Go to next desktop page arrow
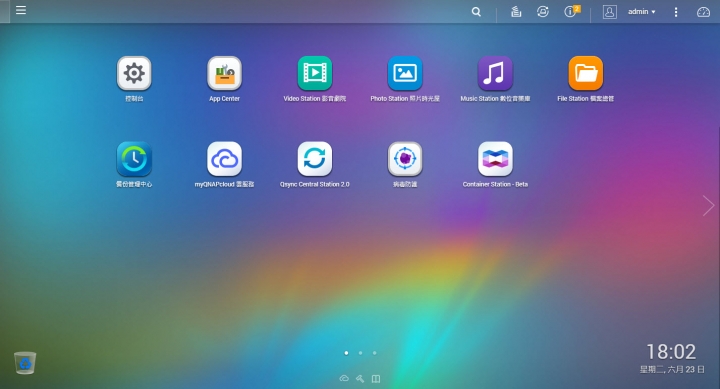The height and width of the screenshot is (389, 720). tap(708, 205)
